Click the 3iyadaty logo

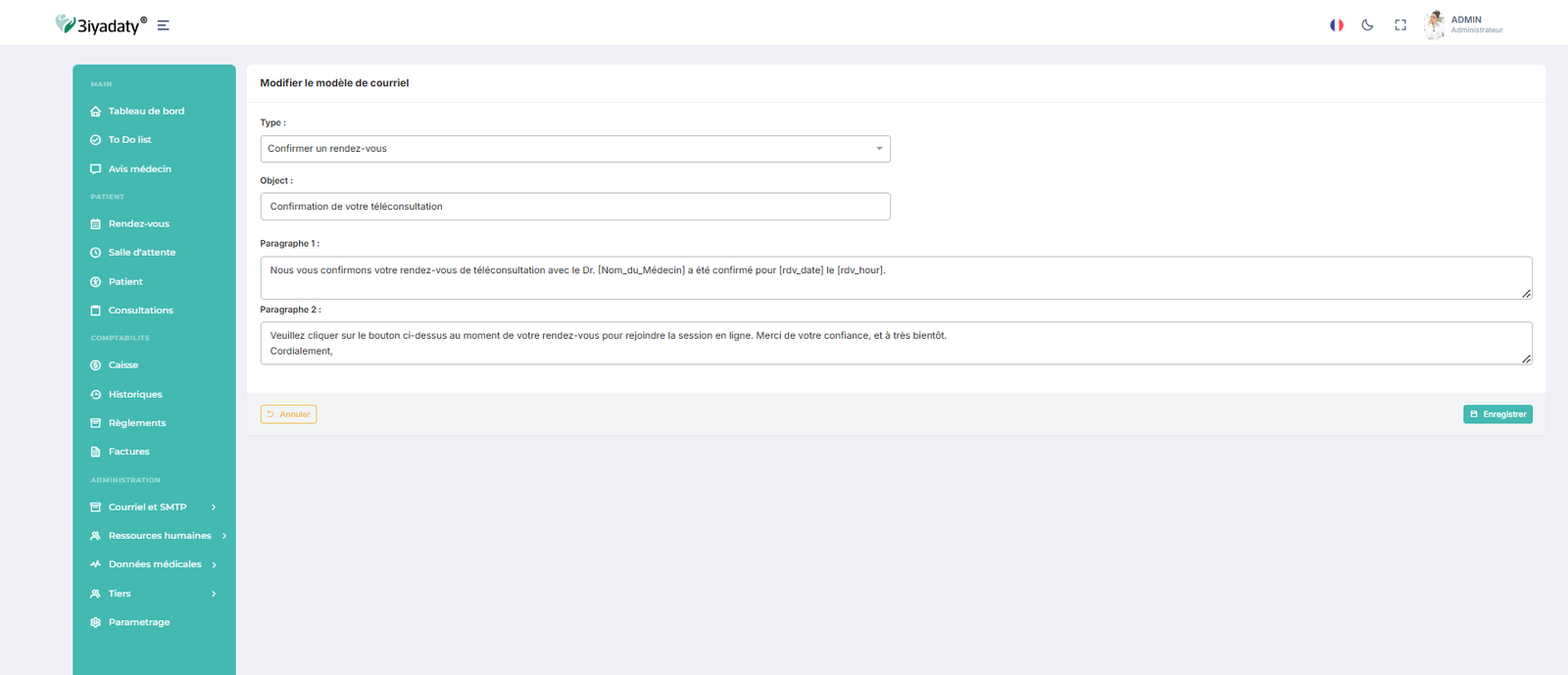(101, 24)
